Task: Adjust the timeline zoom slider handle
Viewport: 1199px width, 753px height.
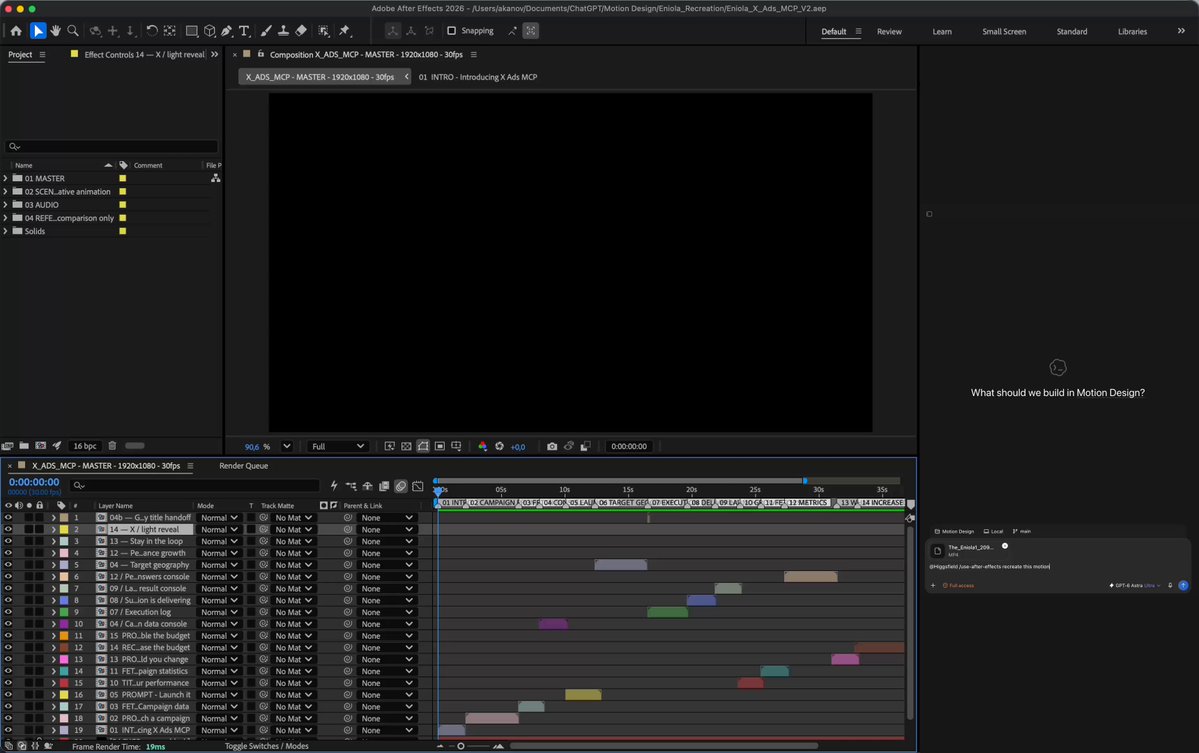Action: point(460,747)
